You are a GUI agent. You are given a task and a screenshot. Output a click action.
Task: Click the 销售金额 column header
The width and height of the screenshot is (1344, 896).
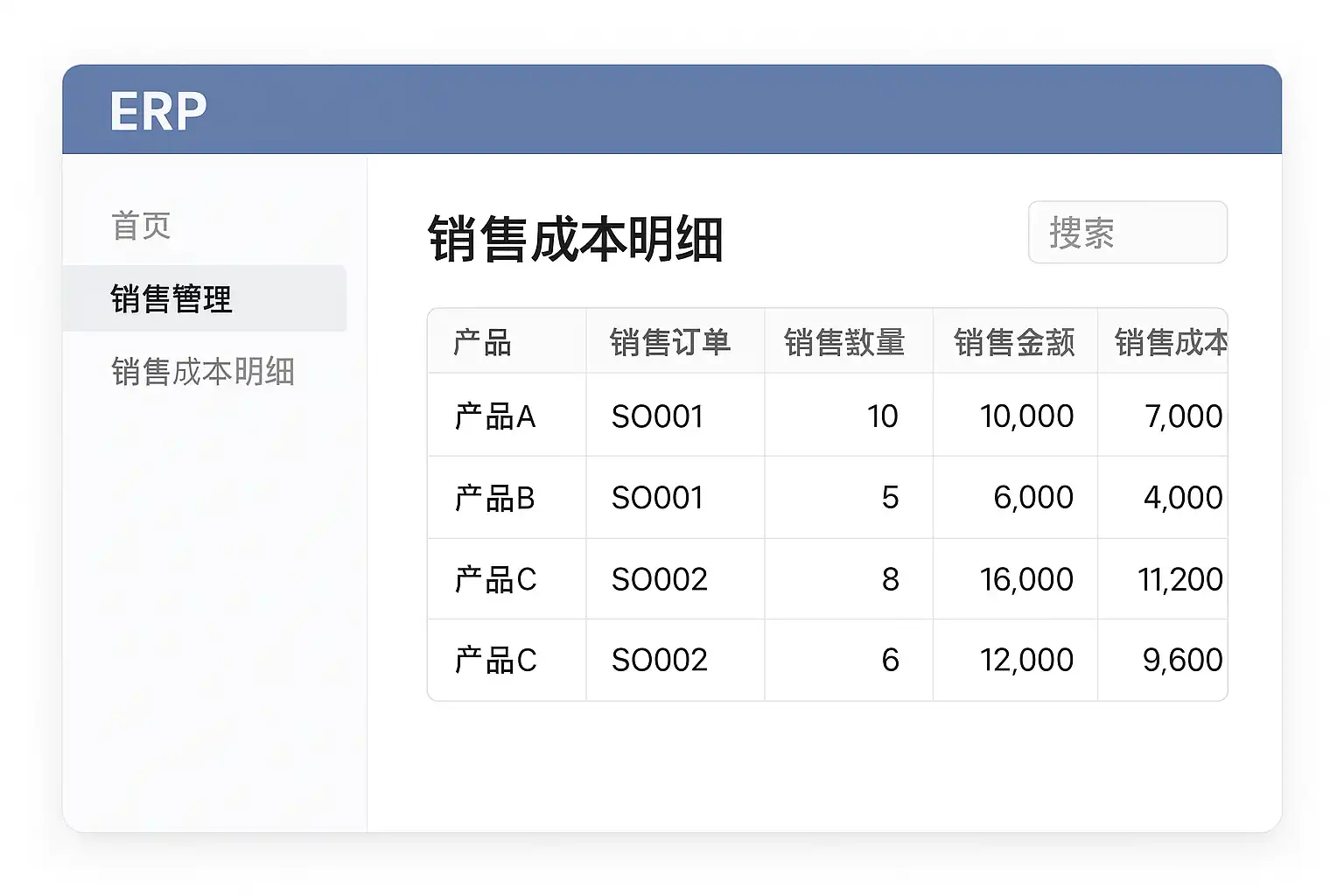[1014, 342]
